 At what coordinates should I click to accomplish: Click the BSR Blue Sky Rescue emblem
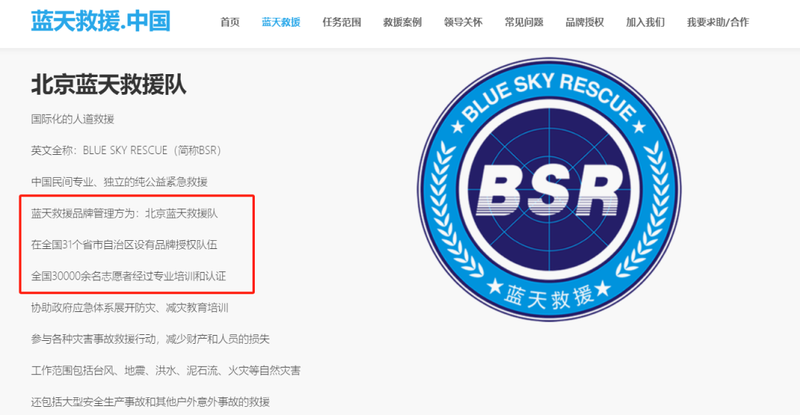(x=549, y=189)
